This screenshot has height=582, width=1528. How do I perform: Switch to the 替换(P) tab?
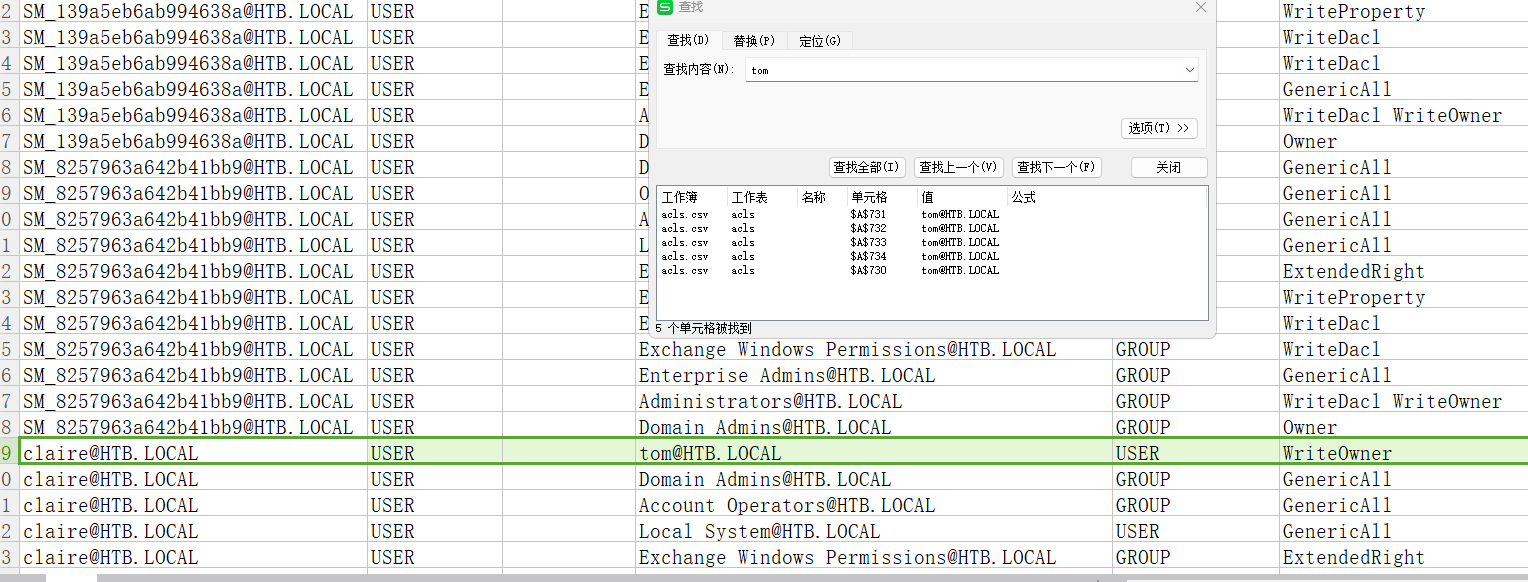coord(754,41)
